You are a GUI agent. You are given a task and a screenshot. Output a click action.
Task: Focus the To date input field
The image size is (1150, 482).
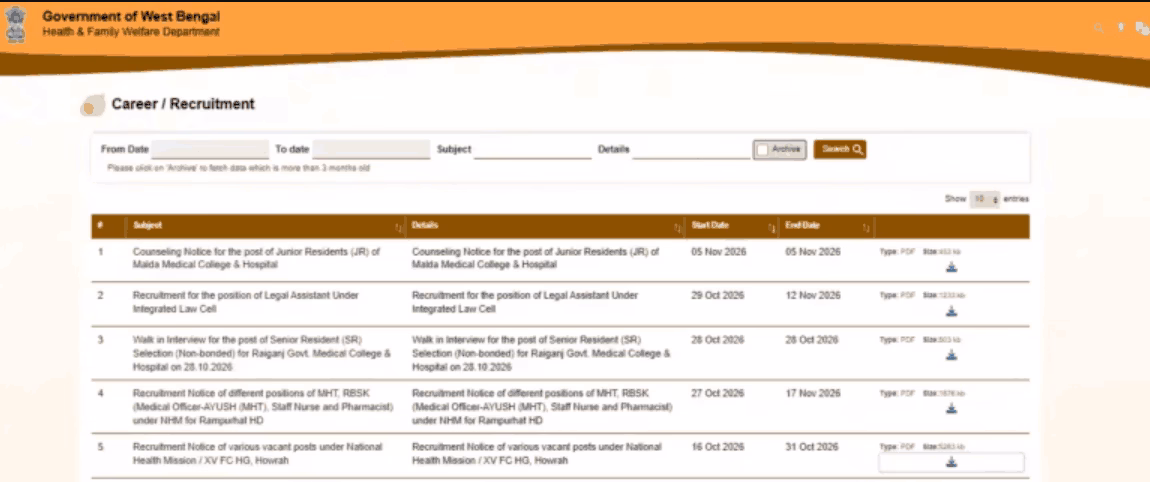(x=371, y=150)
